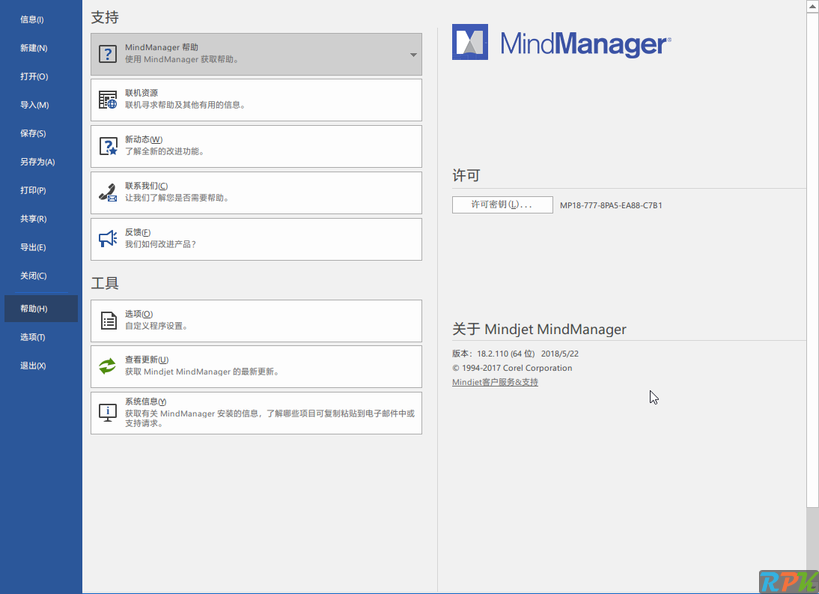This screenshot has width=819, height=594.
Task: Click the description 了解全新的改进功能。
Action: coord(165,152)
